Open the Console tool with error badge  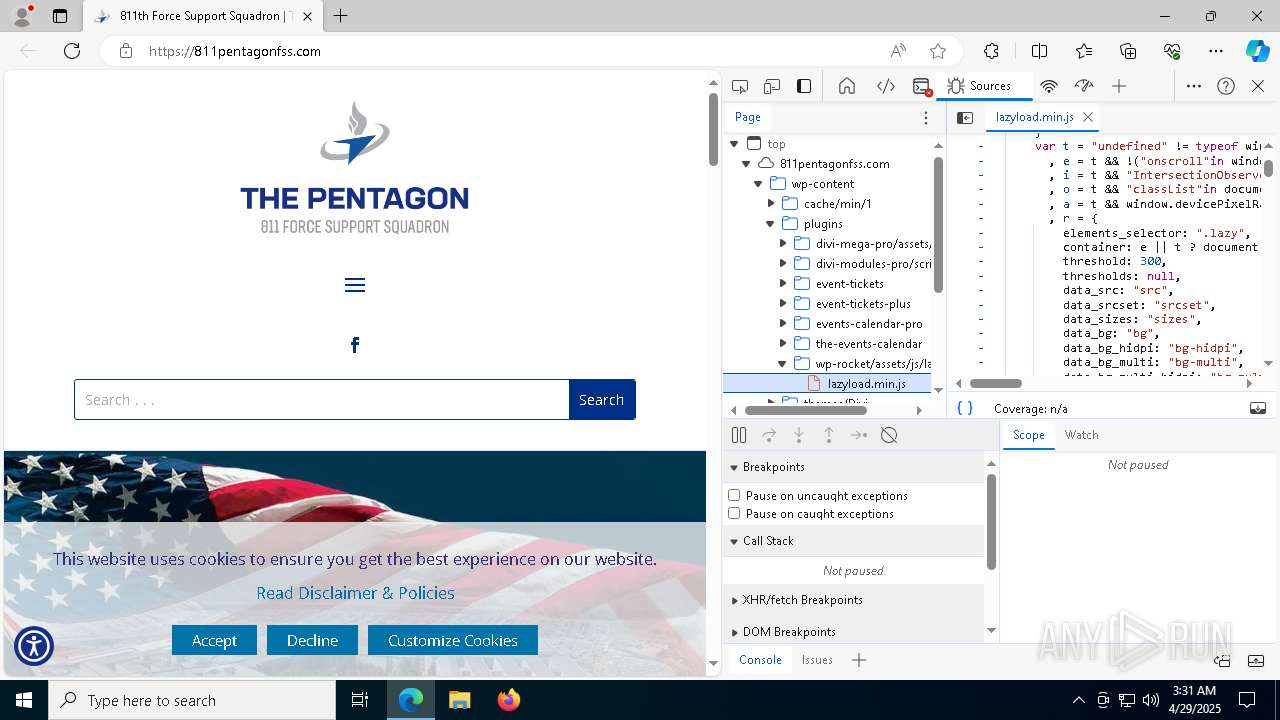[x=922, y=86]
